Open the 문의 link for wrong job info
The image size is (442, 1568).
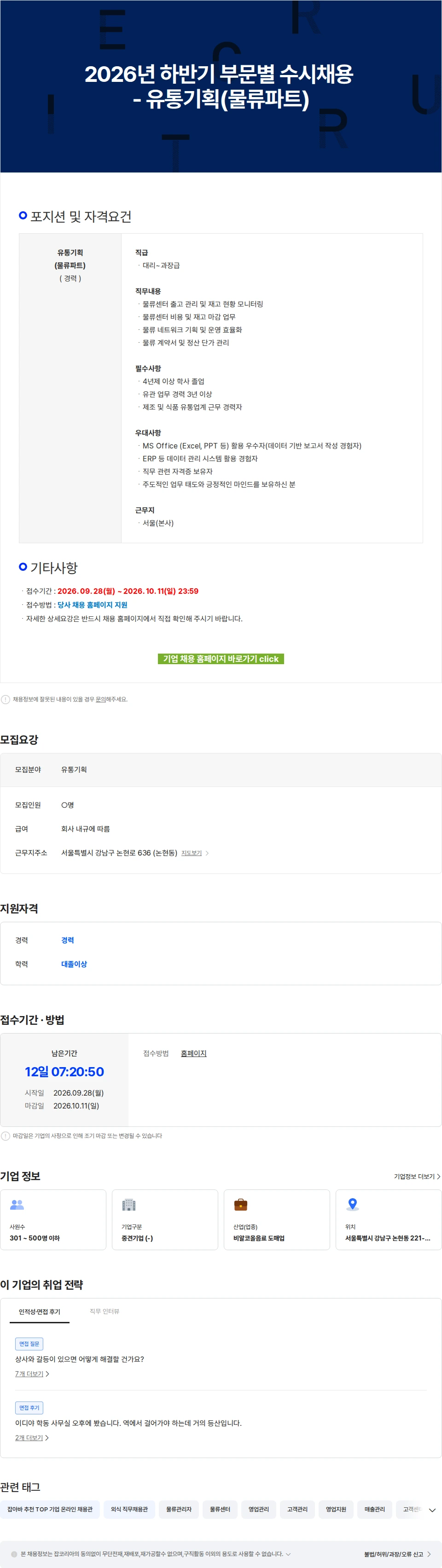[100, 700]
